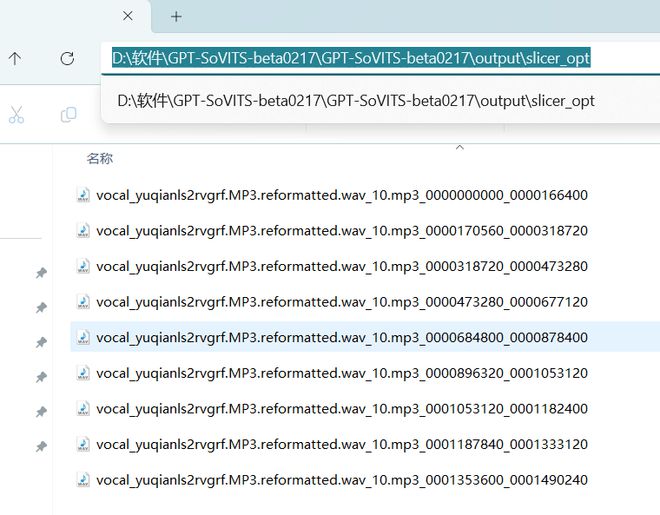
Task: Click the Copy icon in toolbar
Action: tap(68, 115)
